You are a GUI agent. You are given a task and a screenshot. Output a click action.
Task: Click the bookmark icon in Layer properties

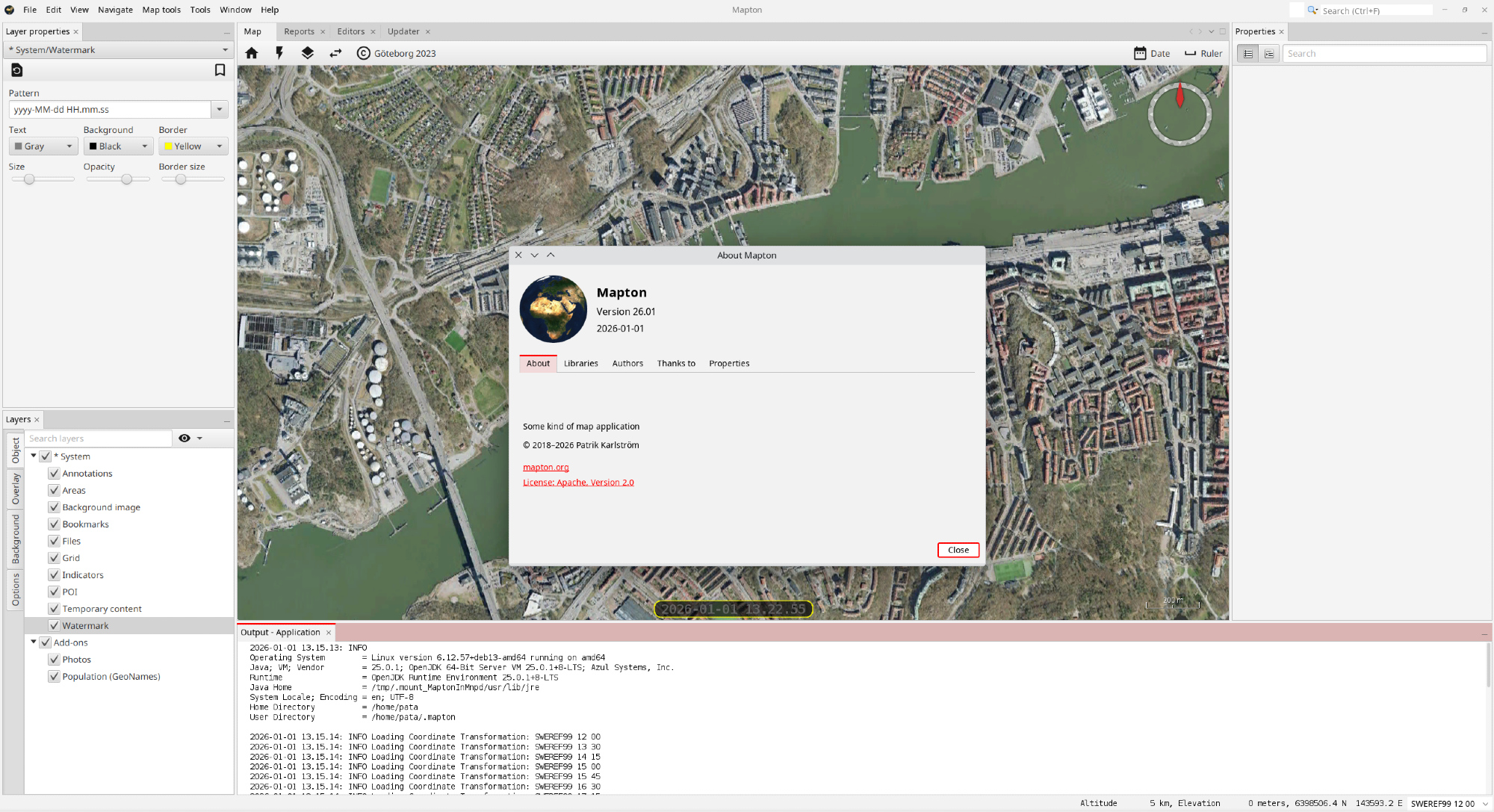click(220, 70)
